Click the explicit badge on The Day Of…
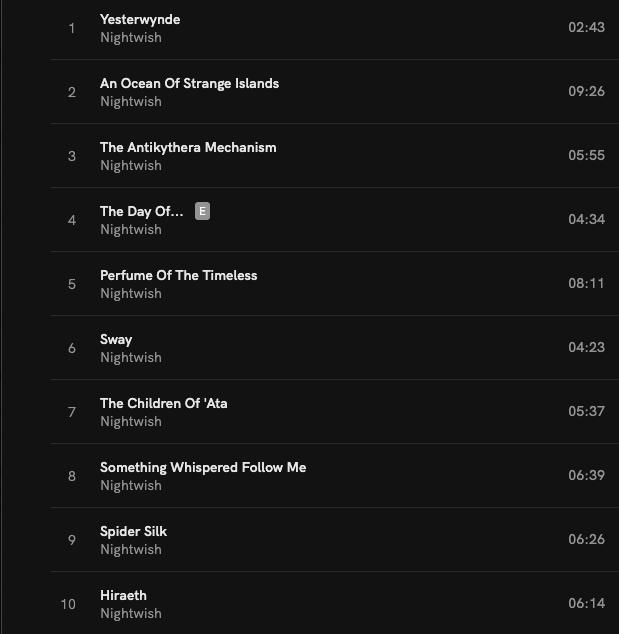619x634 pixels. 203,211
